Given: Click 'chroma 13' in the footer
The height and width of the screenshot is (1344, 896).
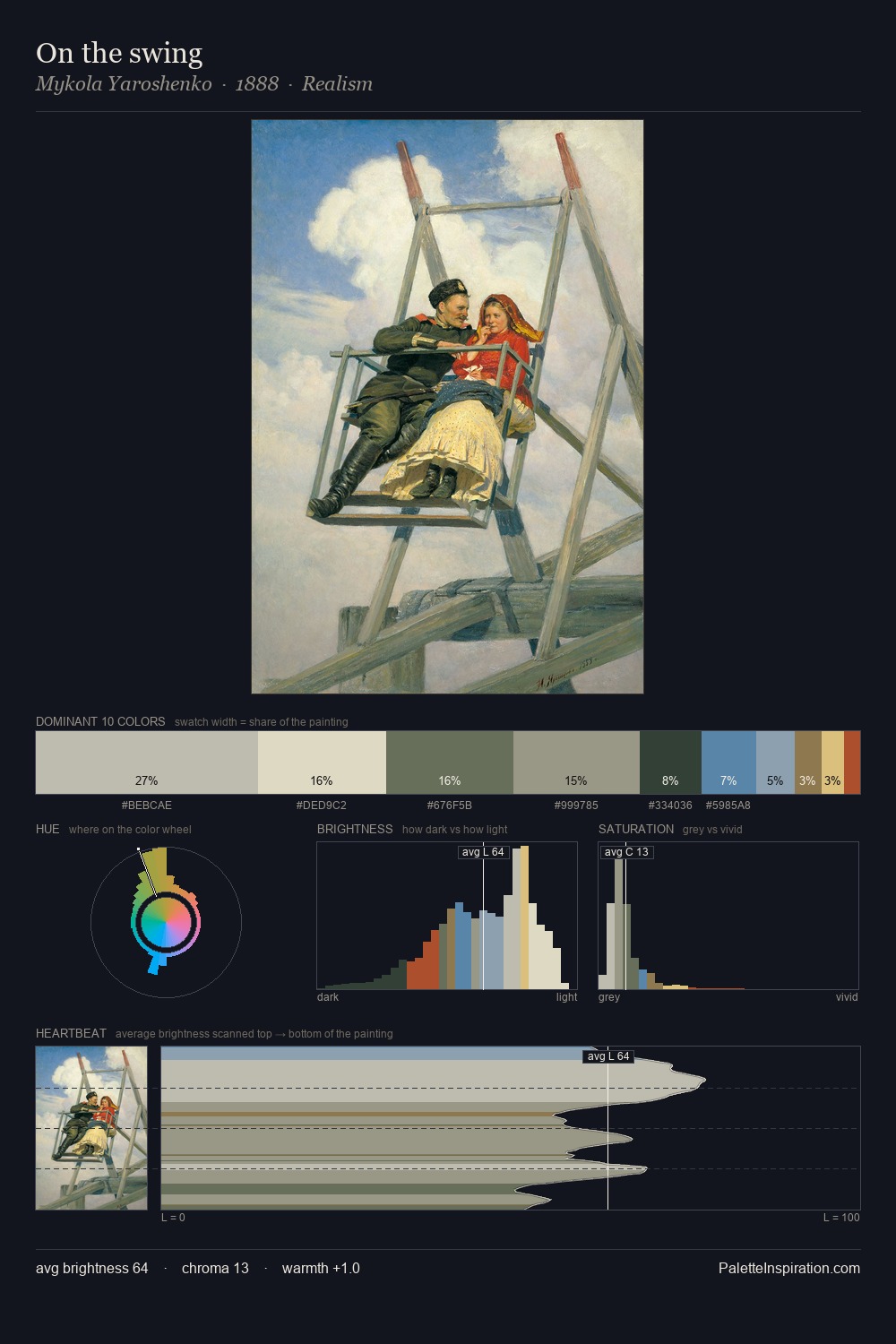Looking at the screenshot, I should pyautogui.click(x=215, y=1268).
